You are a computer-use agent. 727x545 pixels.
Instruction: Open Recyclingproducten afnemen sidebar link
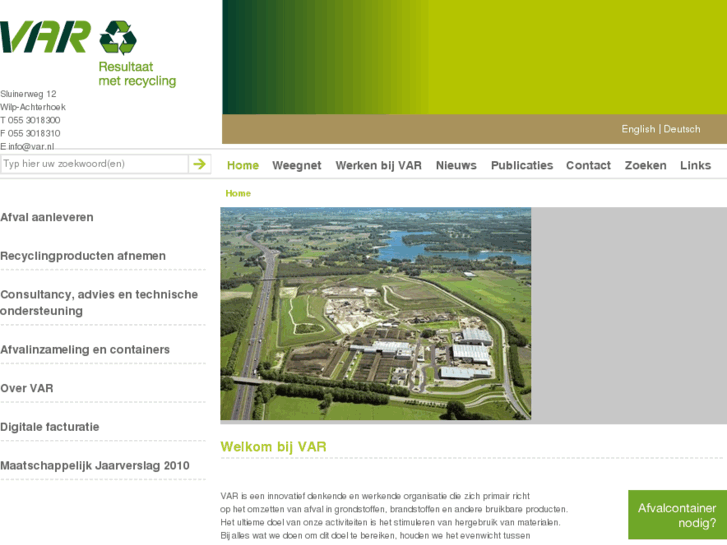83,256
